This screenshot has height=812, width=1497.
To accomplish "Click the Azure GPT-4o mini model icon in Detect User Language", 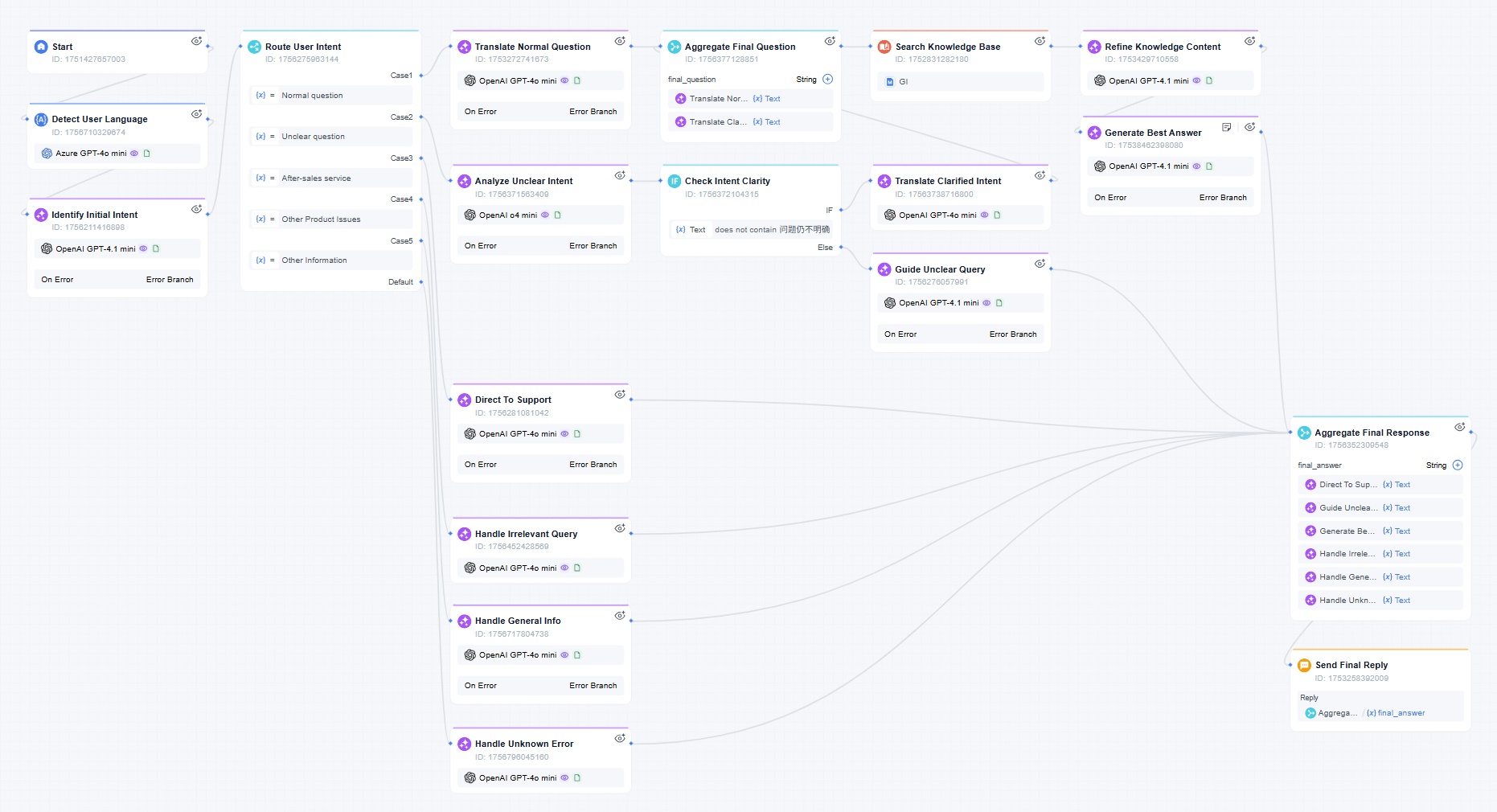I will click(47, 153).
